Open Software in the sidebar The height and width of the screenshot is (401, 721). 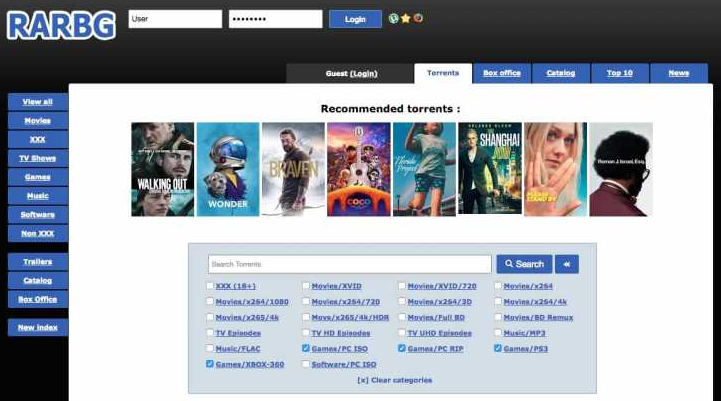point(38,215)
